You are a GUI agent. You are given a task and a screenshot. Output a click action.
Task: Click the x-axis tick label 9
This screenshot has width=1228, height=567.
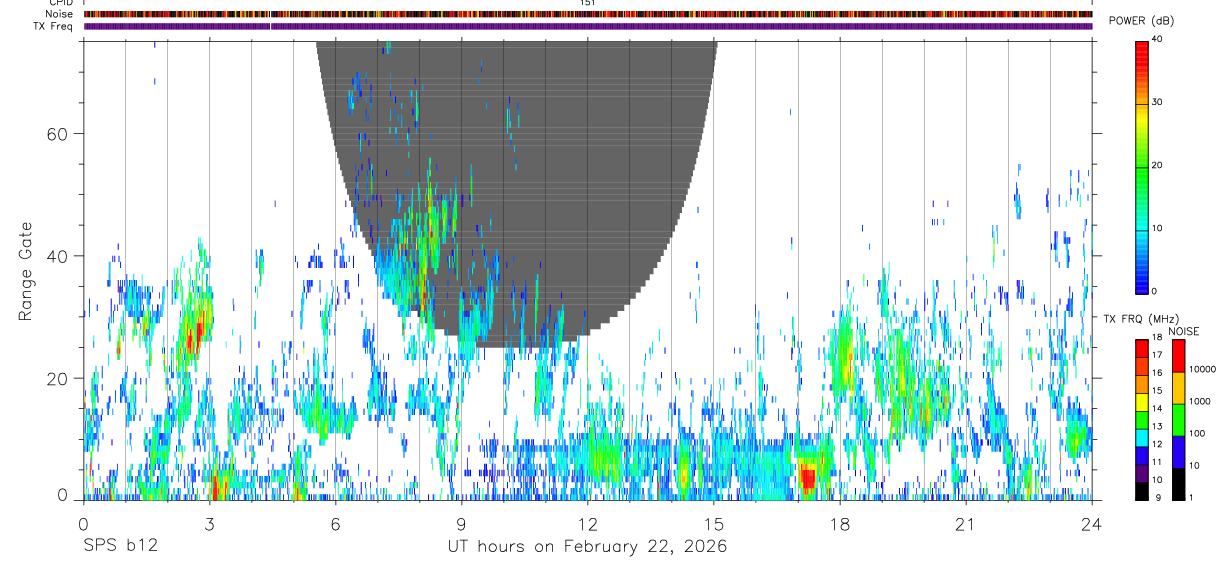point(462,524)
